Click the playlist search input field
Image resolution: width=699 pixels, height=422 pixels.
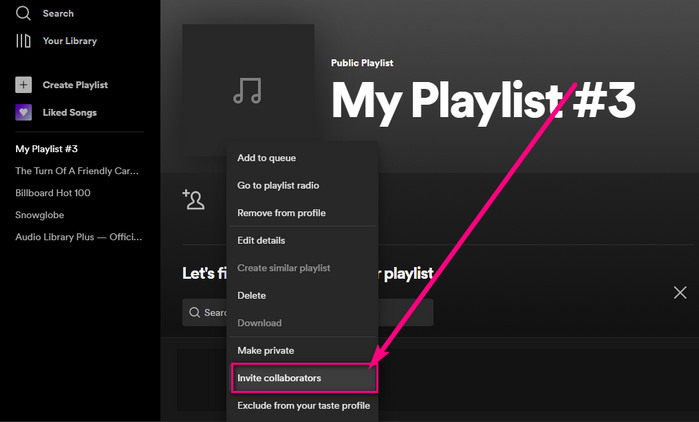308,312
